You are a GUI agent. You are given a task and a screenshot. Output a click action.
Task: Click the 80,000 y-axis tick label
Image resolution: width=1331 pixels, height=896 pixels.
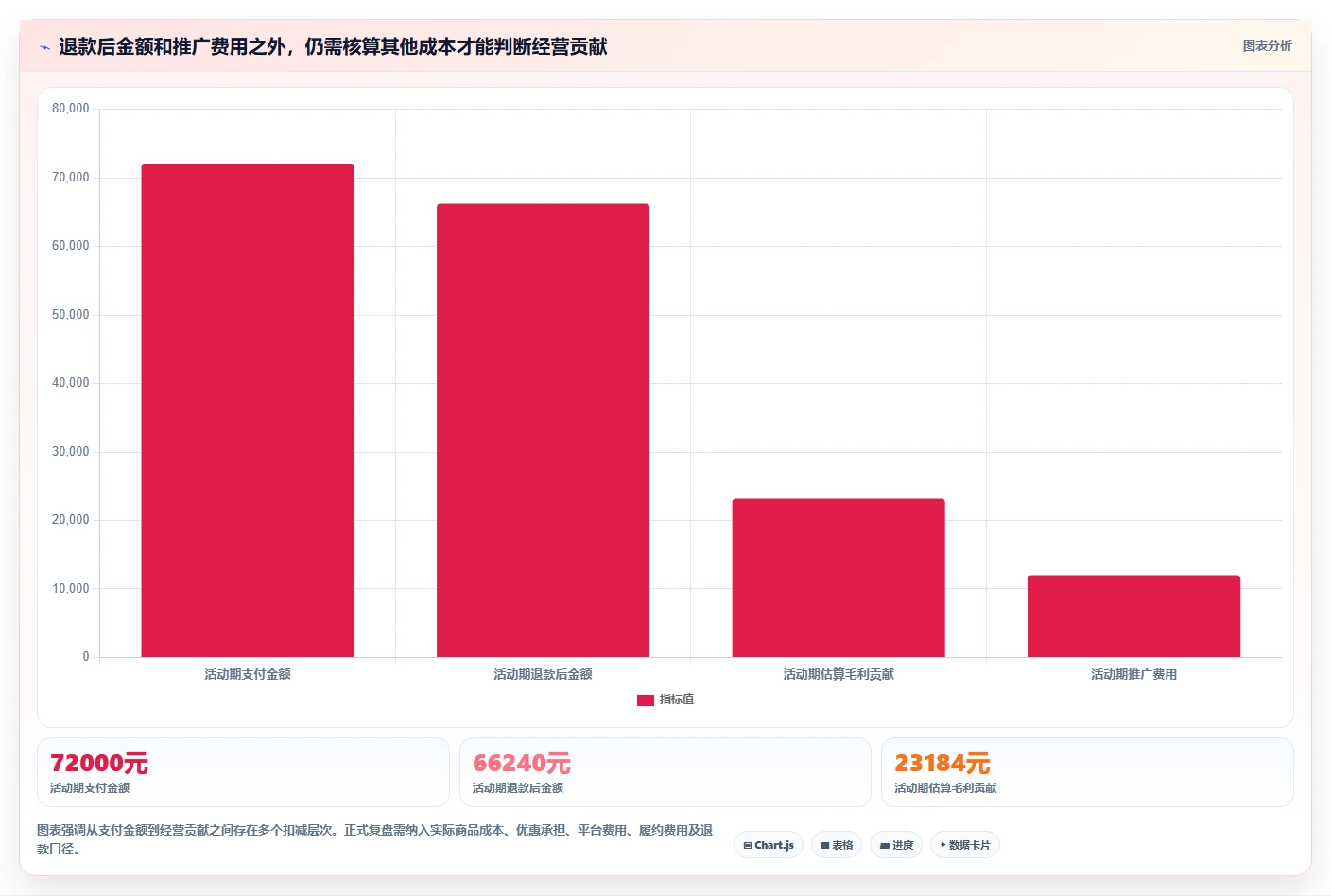71,109
